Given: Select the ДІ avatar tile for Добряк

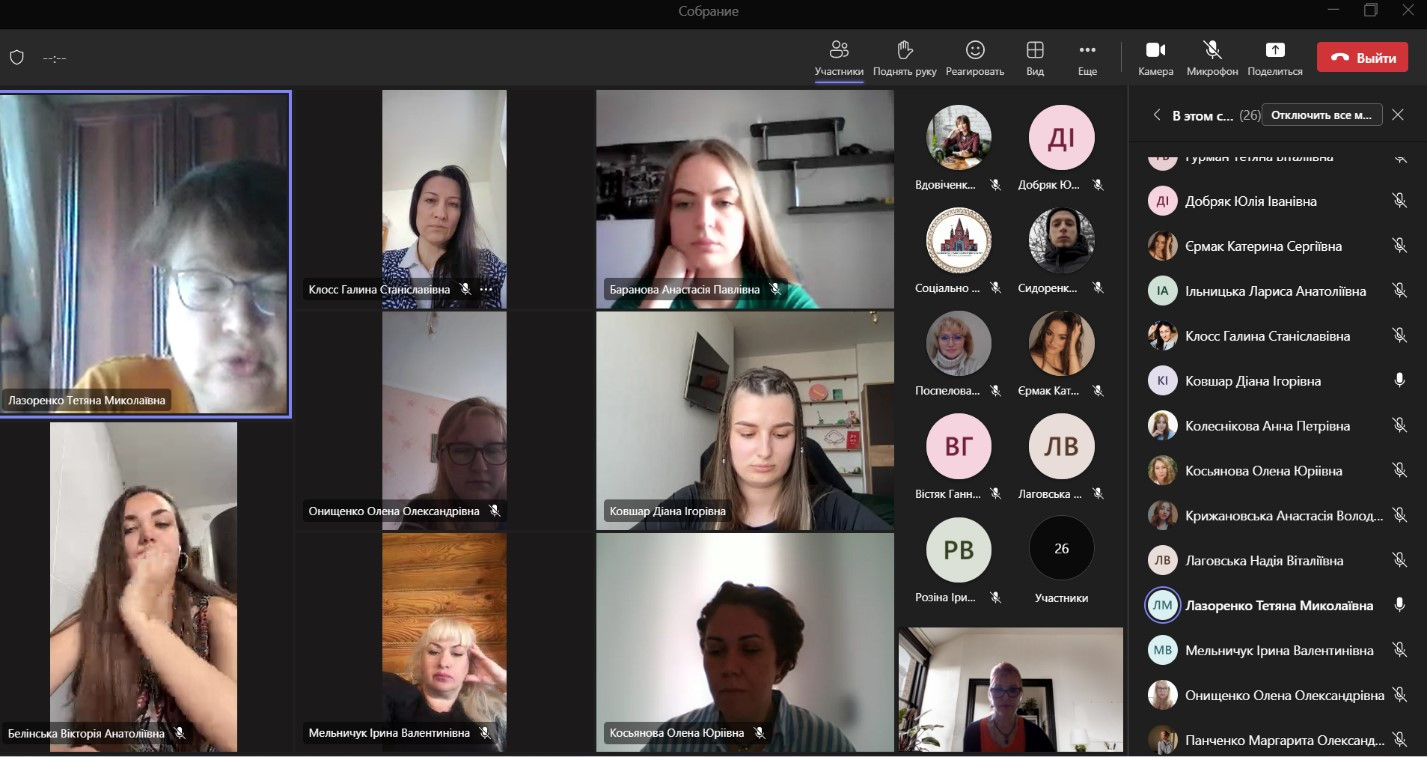Looking at the screenshot, I should pyautogui.click(x=1061, y=138).
